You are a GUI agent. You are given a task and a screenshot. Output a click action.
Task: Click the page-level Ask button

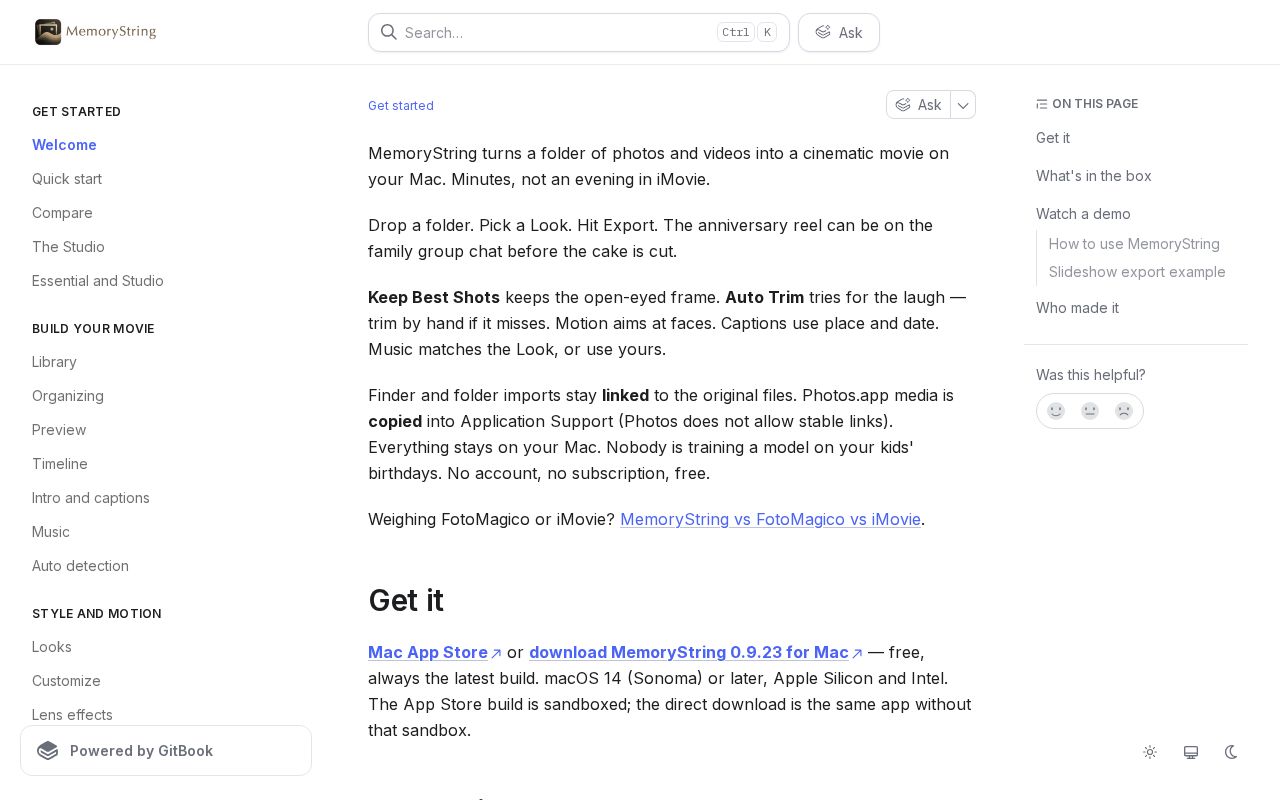tap(918, 105)
